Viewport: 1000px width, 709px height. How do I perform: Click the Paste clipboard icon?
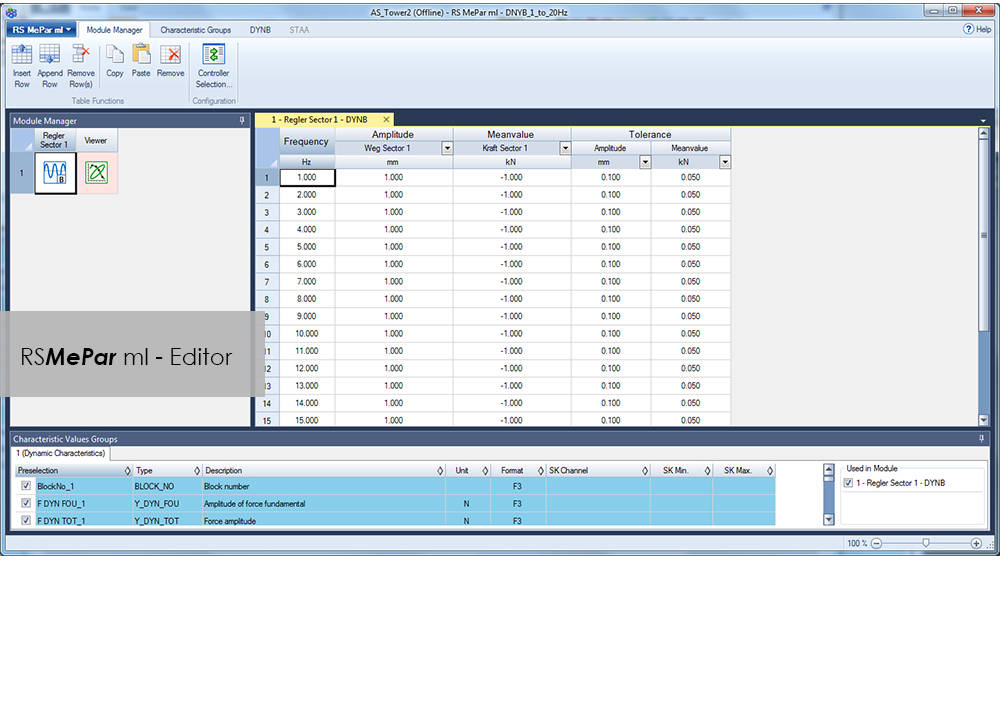[141, 56]
